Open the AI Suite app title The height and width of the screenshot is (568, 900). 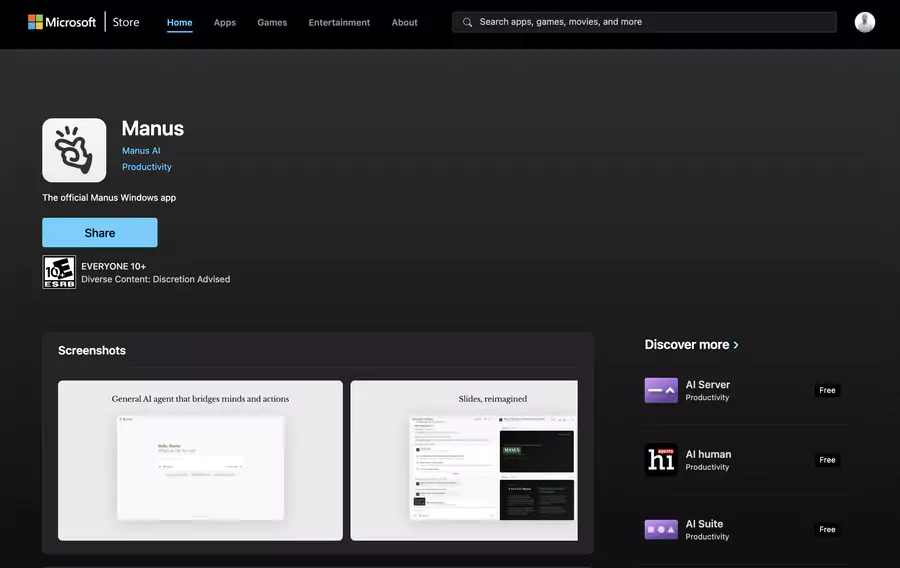pos(704,523)
